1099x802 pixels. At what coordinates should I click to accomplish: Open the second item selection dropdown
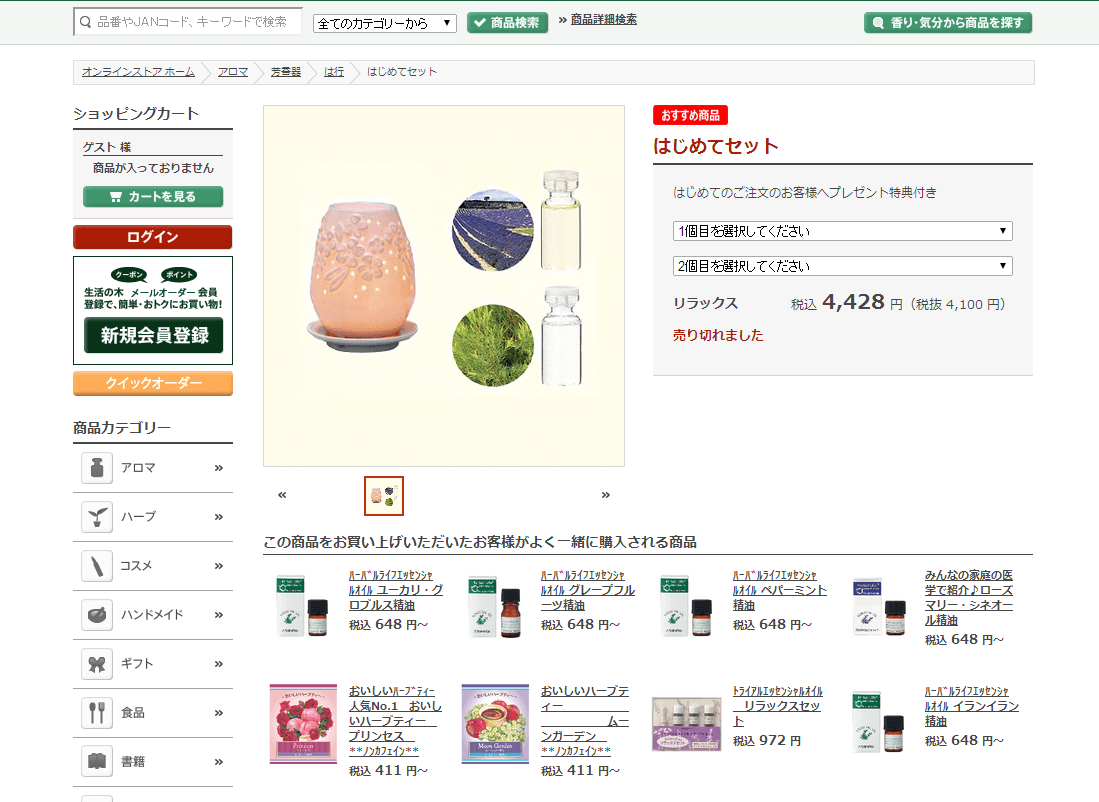pos(842,266)
